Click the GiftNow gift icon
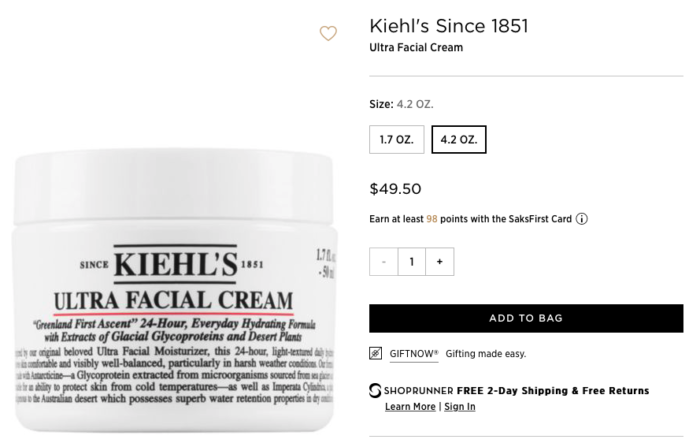Viewport: 700px width, 443px height. 375,353
